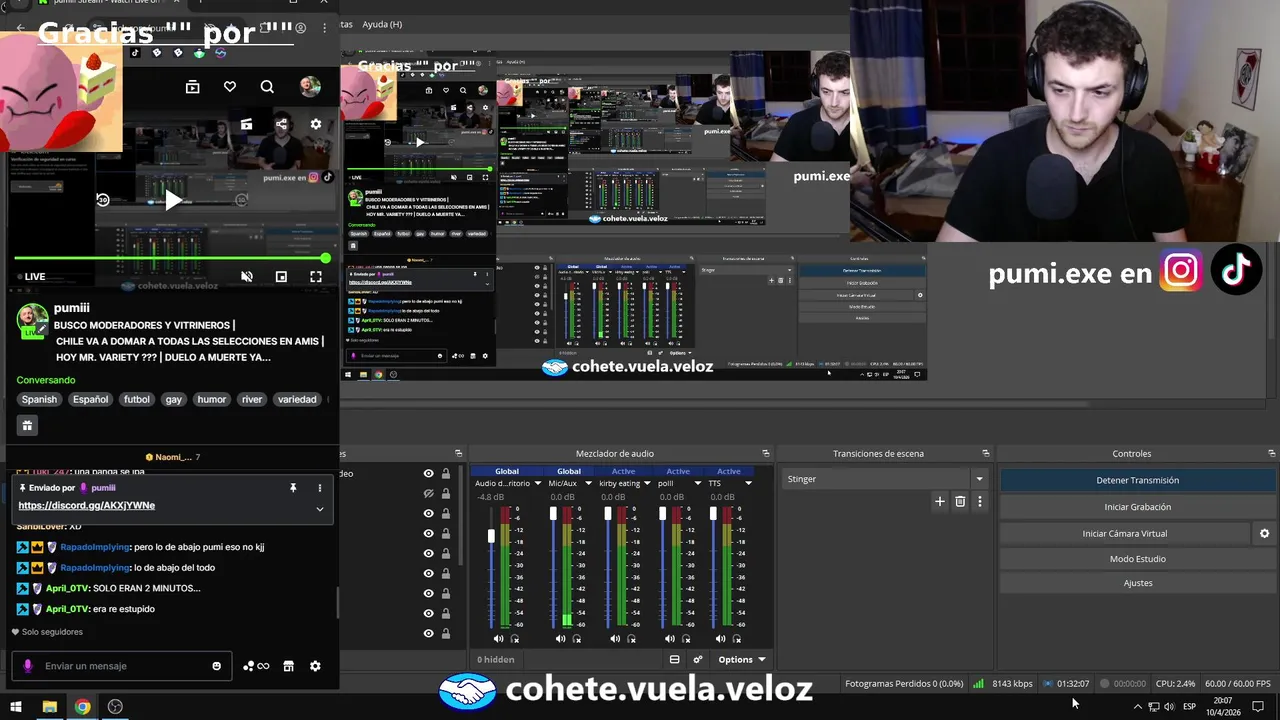Mute the TTS channel speaker icon
The image size is (1280, 720).
click(x=720, y=639)
